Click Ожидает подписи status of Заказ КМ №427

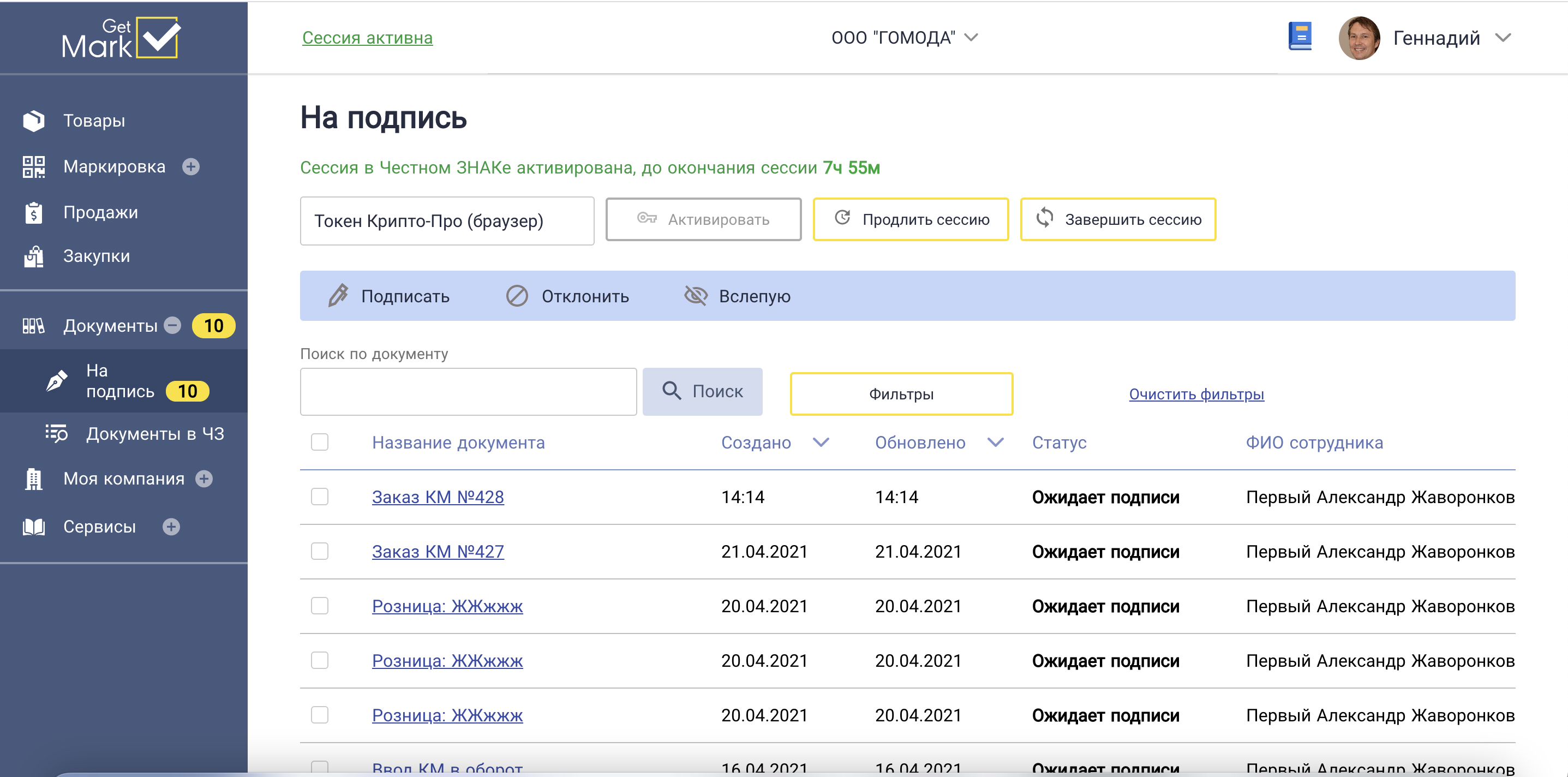(x=1105, y=552)
